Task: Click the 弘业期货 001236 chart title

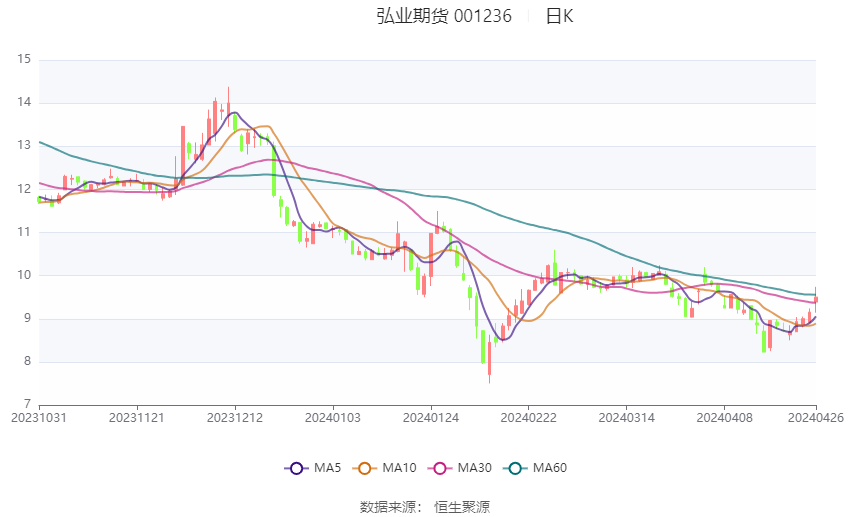Action: pyautogui.click(x=444, y=16)
